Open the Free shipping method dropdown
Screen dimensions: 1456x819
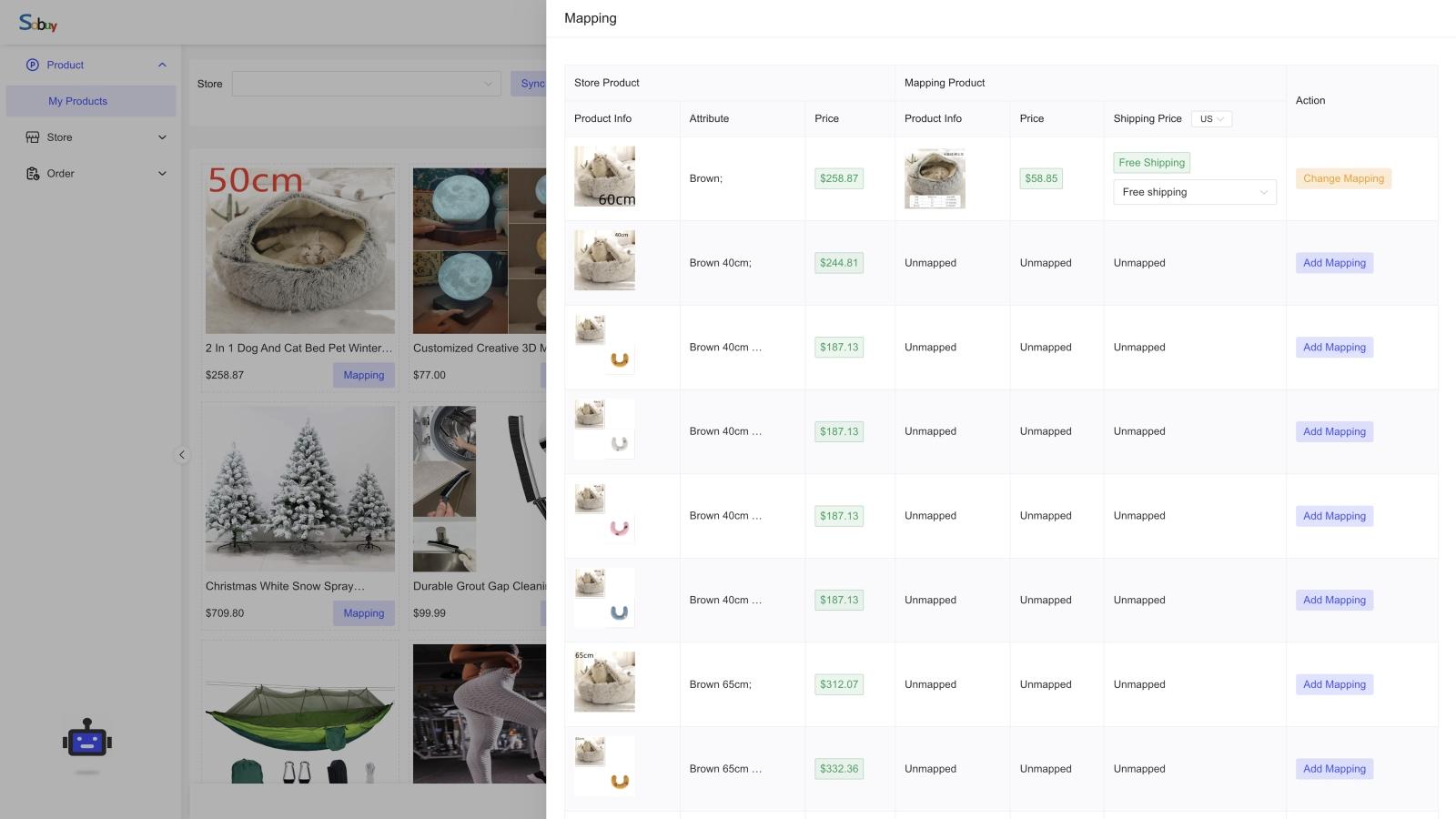click(x=1195, y=192)
